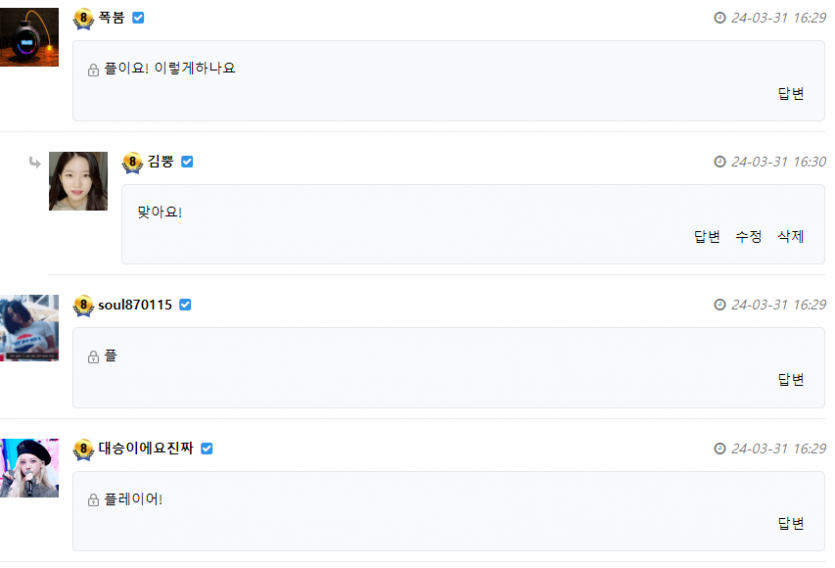Screen dimensions: 835x568
Task: Click the lock icon in 플레이어! comment
Action: click(93, 500)
